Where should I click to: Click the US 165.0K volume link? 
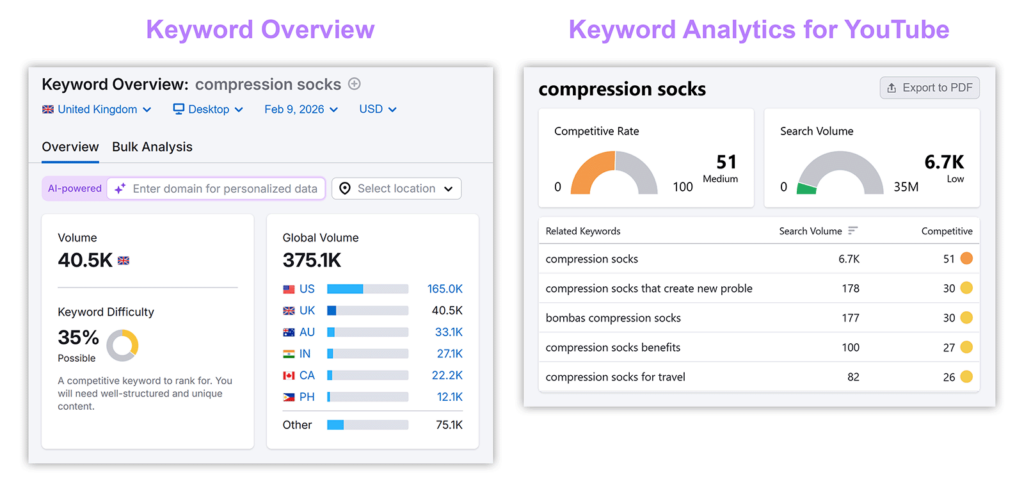pyautogui.click(x=444, y=289)
